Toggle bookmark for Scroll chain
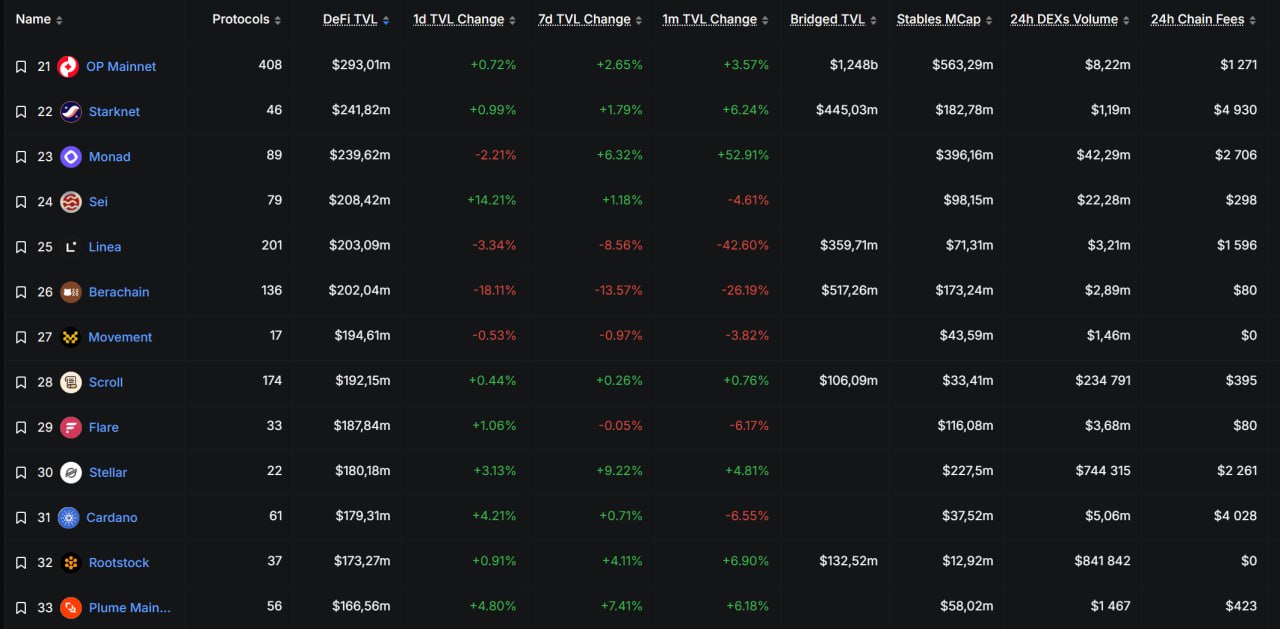The width and height of the screenshot is (1280, 629). tap(21, 382)
